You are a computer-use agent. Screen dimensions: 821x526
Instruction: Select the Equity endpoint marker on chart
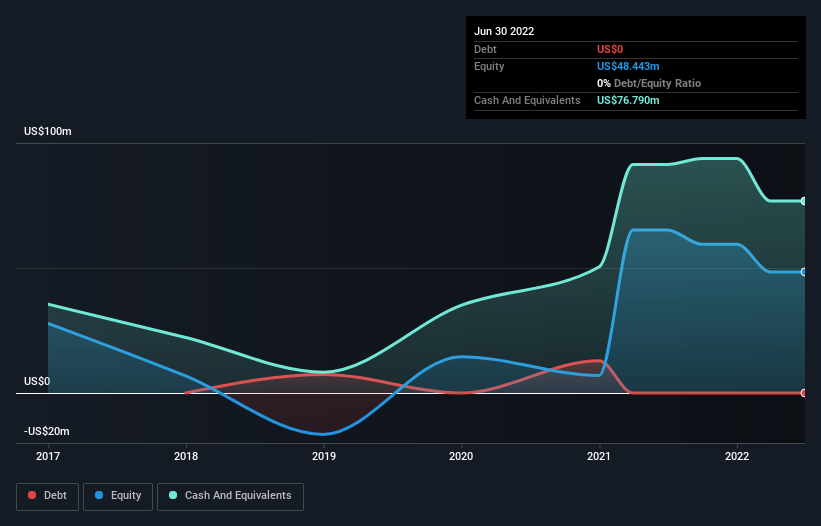(804, 272)
